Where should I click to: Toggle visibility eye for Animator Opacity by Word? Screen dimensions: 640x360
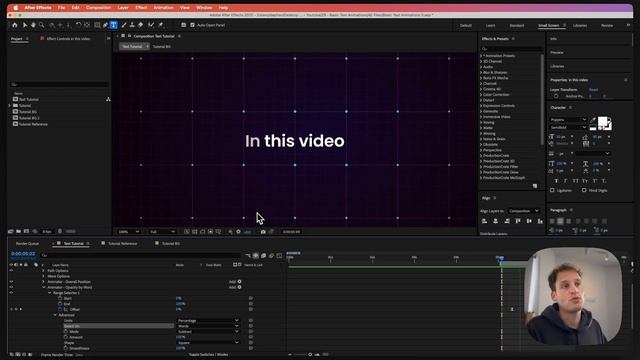click(x=11, y=287)
